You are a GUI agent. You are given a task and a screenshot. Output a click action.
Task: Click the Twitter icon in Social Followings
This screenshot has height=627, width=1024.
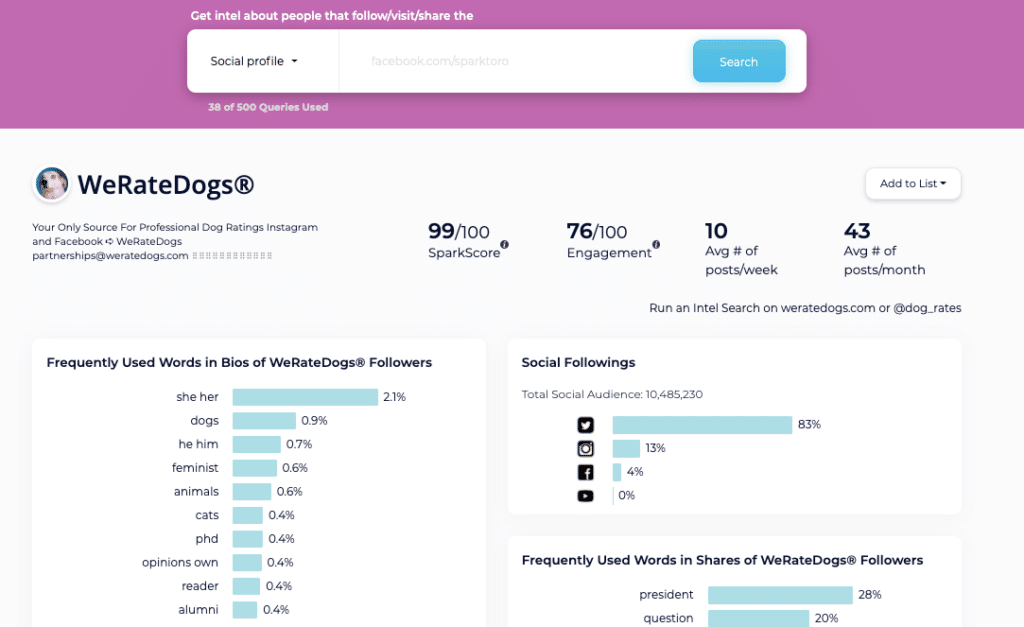[x=585, y=425]
